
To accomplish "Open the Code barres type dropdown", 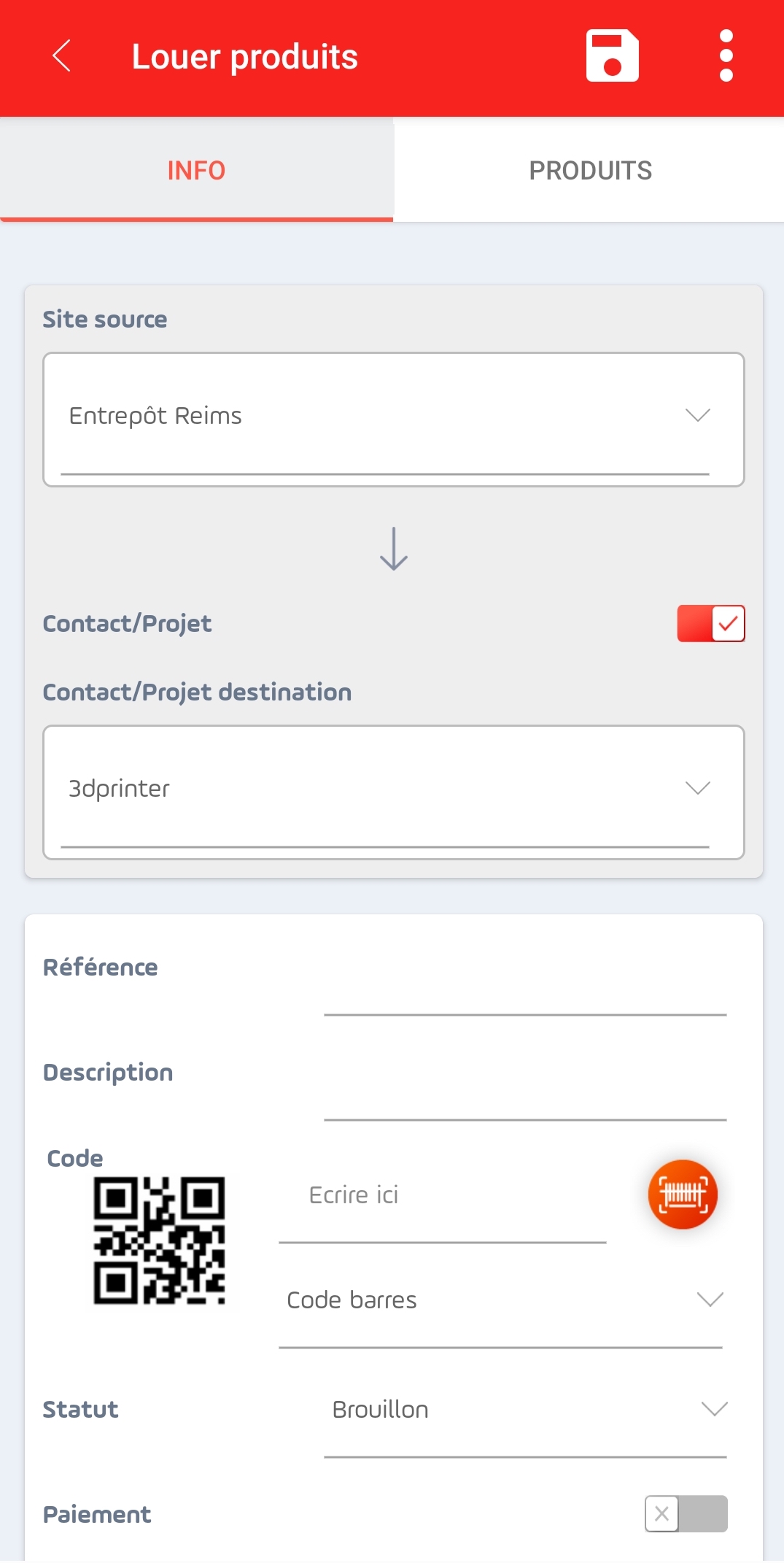I will [501, 1300].
